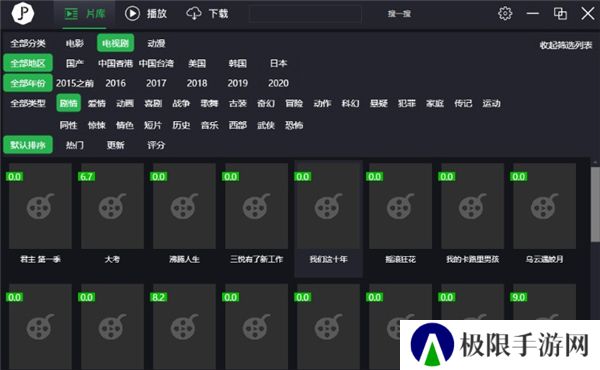
Task: Sort list by 热门
Action: (x=75, y=145)
